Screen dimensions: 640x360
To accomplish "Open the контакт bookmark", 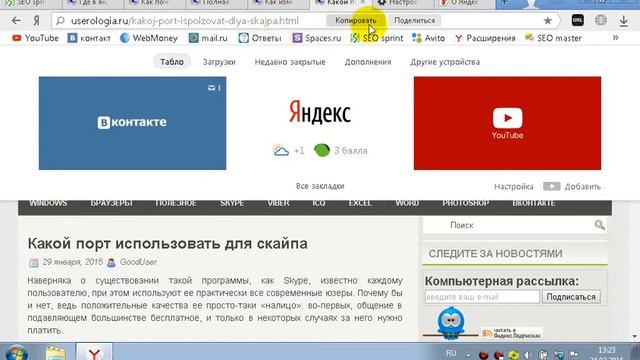I will (89, 38).
